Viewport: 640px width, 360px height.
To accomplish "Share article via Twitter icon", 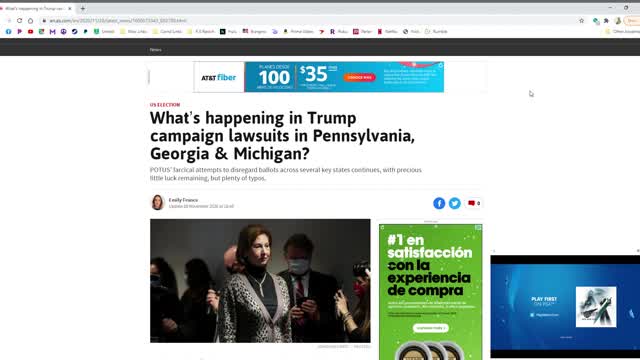I will point(454,203).
